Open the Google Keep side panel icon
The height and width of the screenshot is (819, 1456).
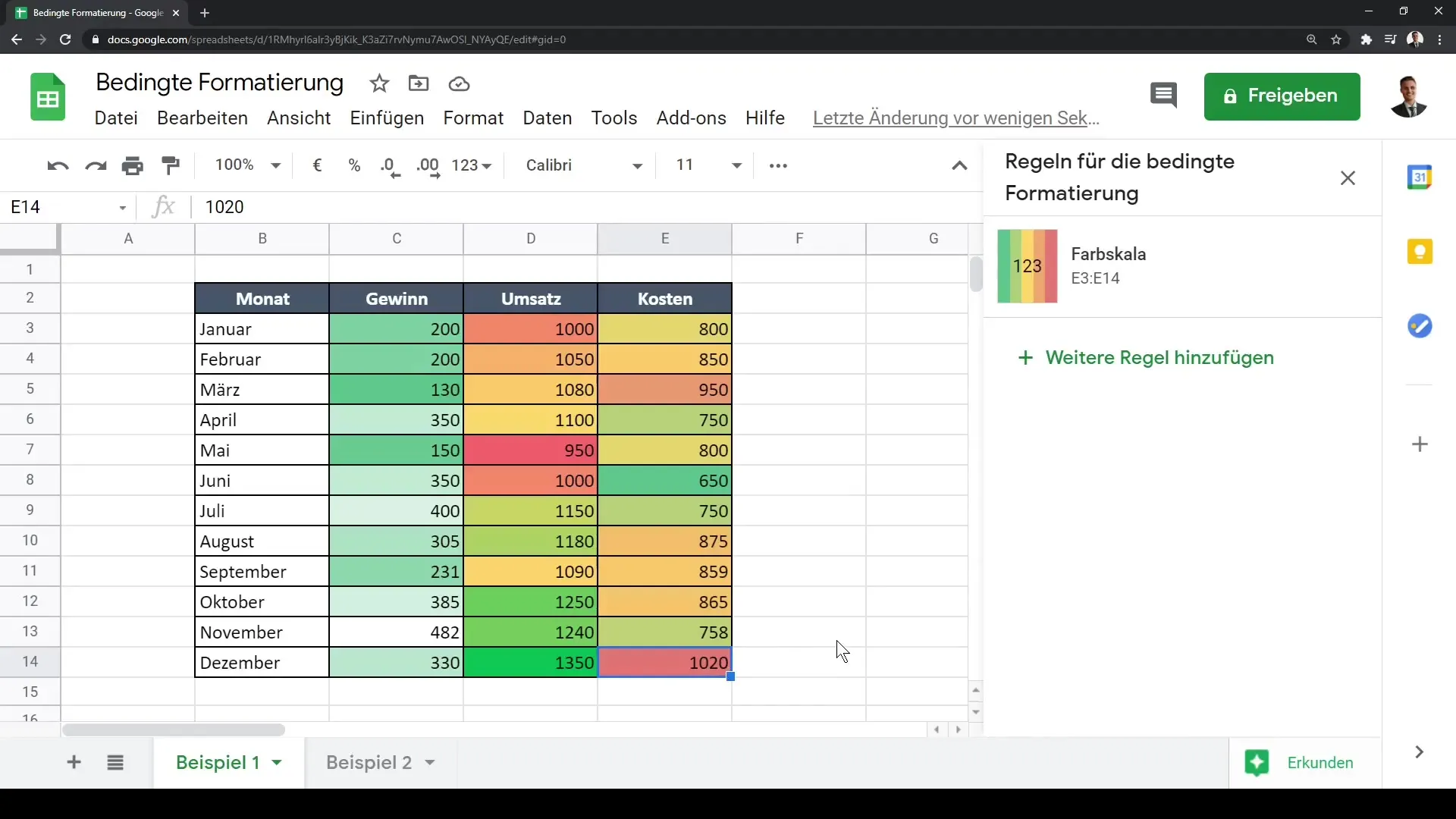click(x=1420, y=252)
